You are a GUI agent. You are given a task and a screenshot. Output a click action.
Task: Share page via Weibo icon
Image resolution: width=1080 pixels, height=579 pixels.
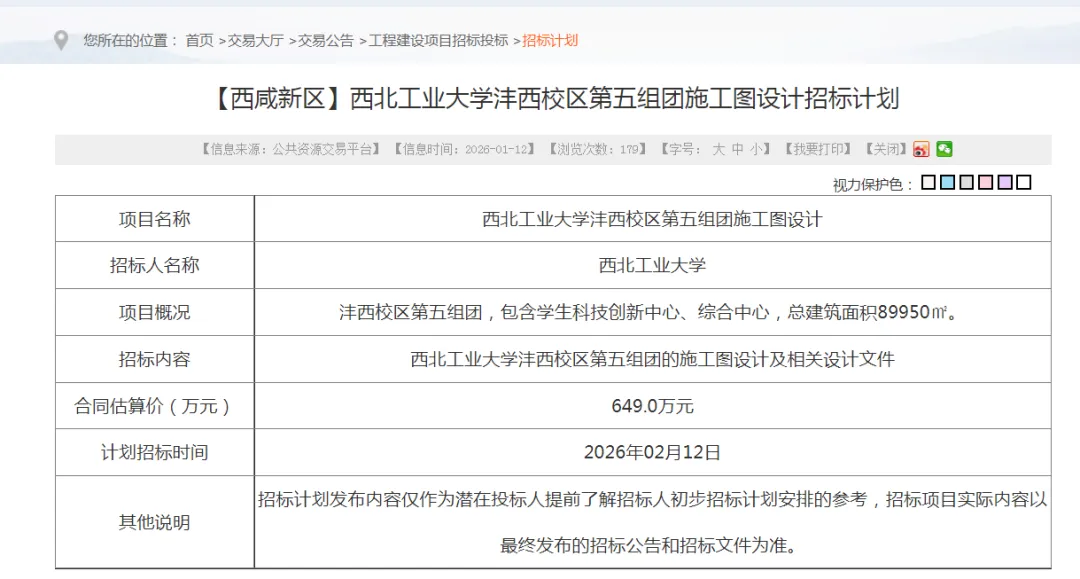pyautogui.click(x=921, y=149)
